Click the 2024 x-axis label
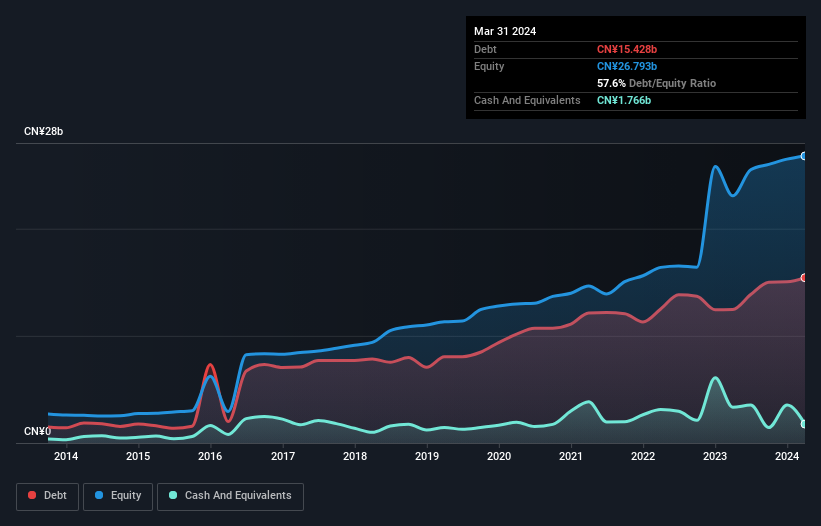The image size is (821, 526). pyautogui.click(x=787, y=456)
